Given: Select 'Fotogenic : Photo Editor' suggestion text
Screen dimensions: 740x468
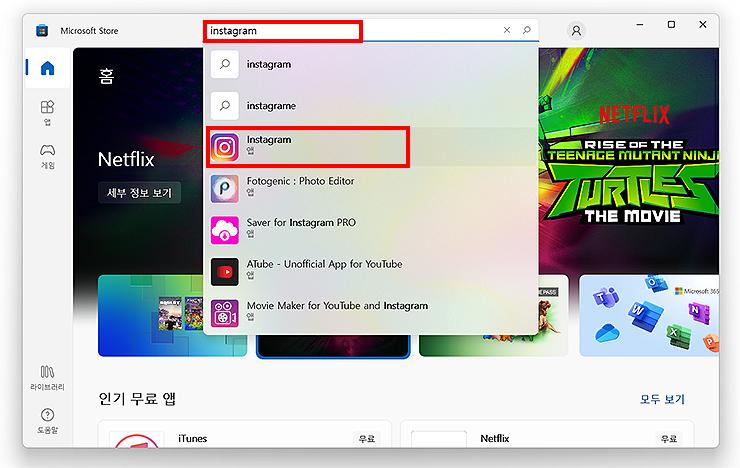Looking at the screenshot, I should 300,181.
